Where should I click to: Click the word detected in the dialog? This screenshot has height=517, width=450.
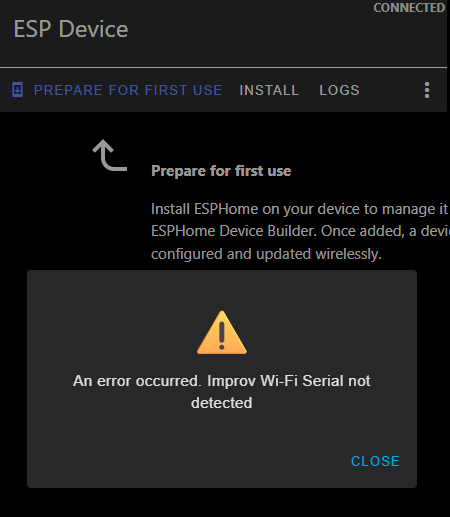[x=222, y=403]
